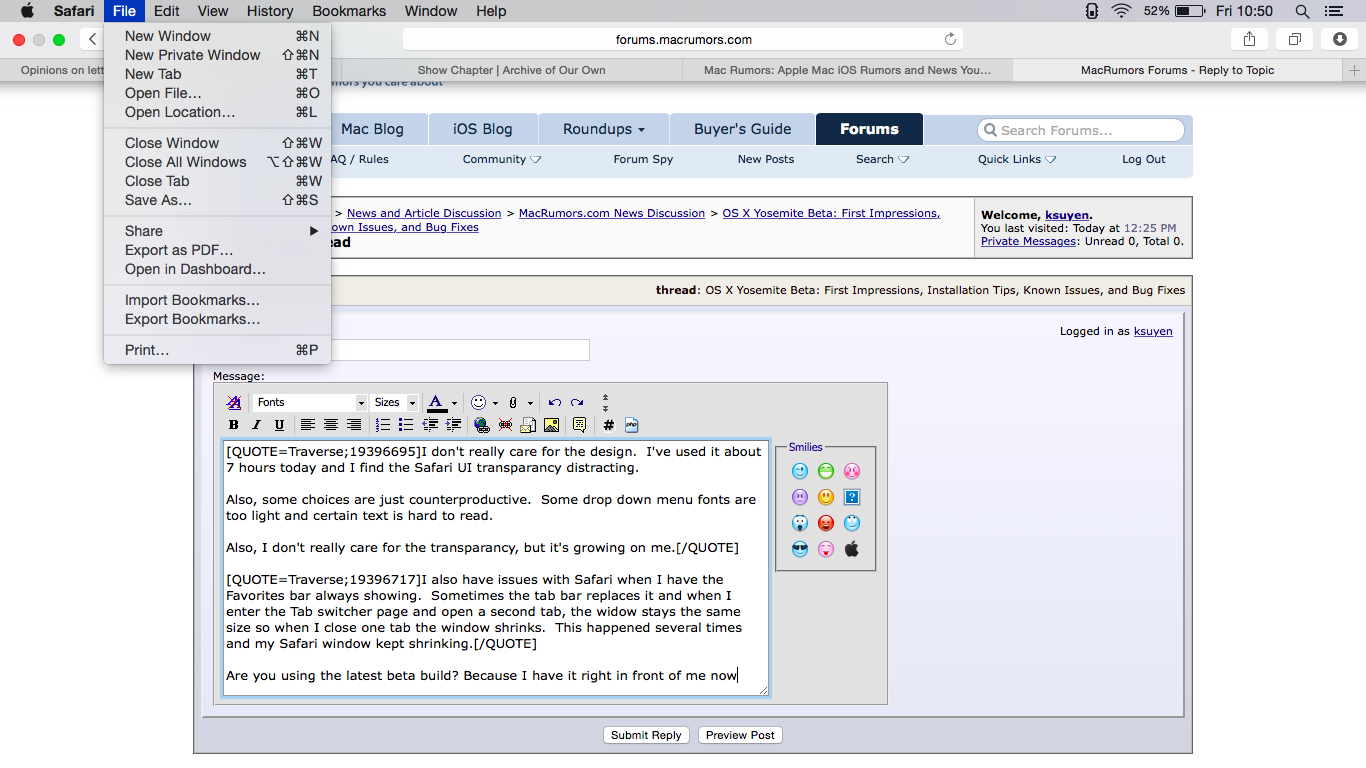1366x768 pixels.
Task: Switch to the Mac Rumors news tab
Action: [x=847, y=70]
